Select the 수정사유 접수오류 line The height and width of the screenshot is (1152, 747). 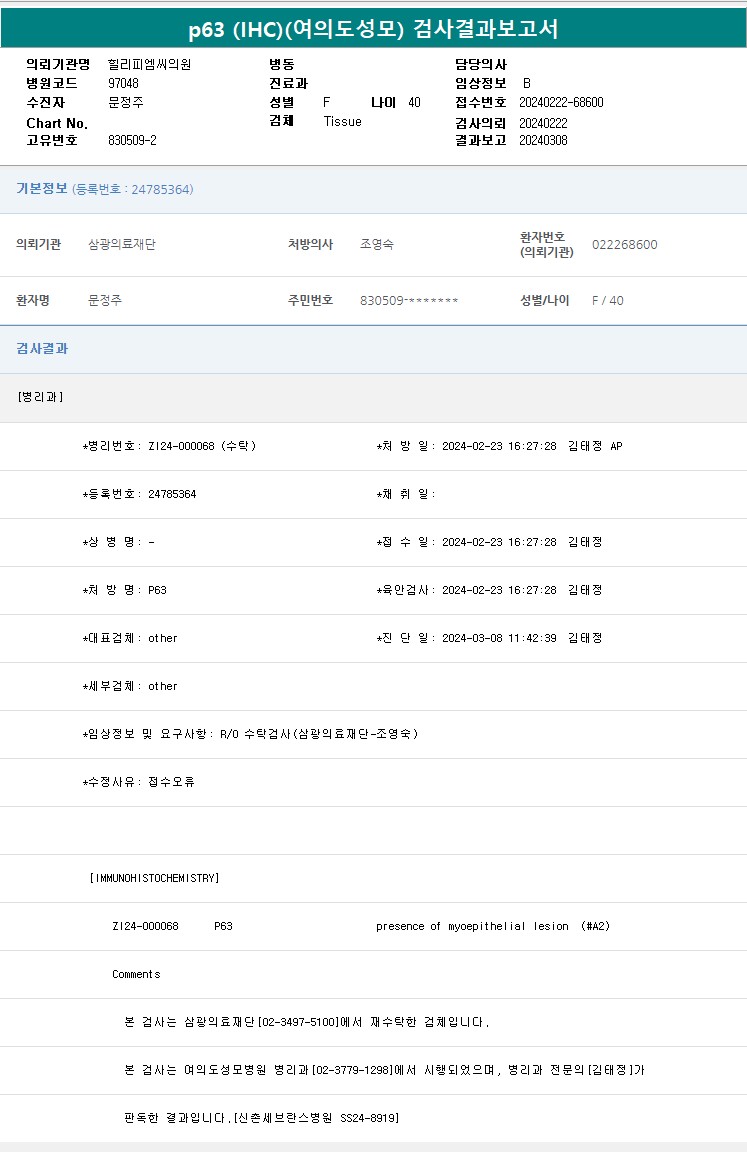click(139, 782)
